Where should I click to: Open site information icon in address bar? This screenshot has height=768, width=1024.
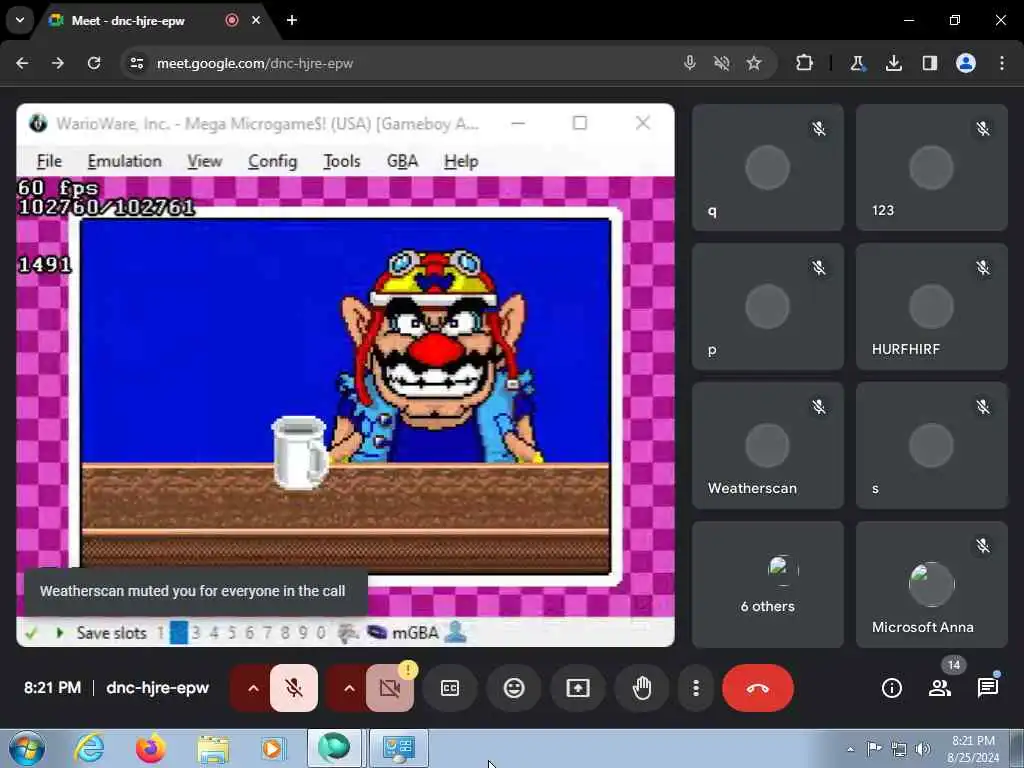click(x=136, y=63)
